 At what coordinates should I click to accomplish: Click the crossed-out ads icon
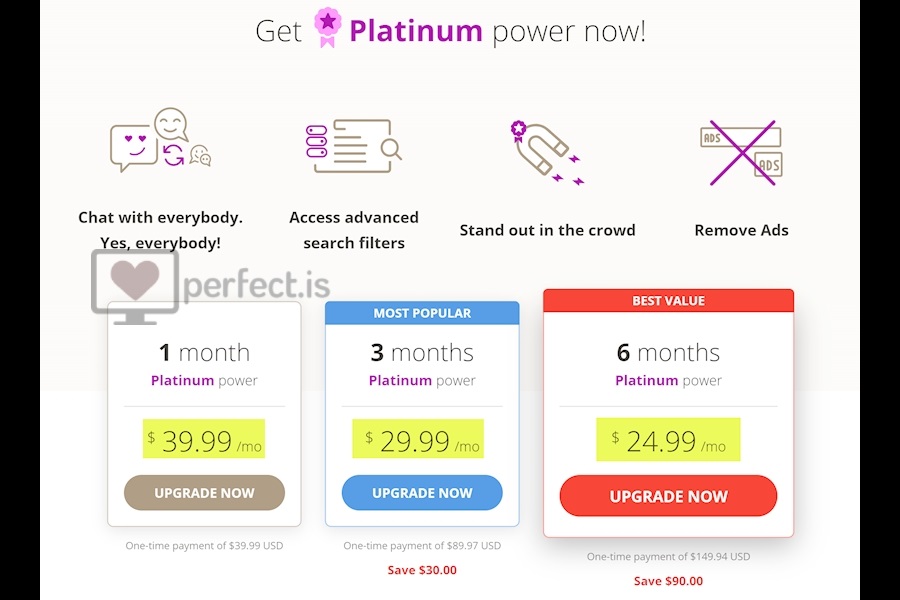[x=741, y=152]
